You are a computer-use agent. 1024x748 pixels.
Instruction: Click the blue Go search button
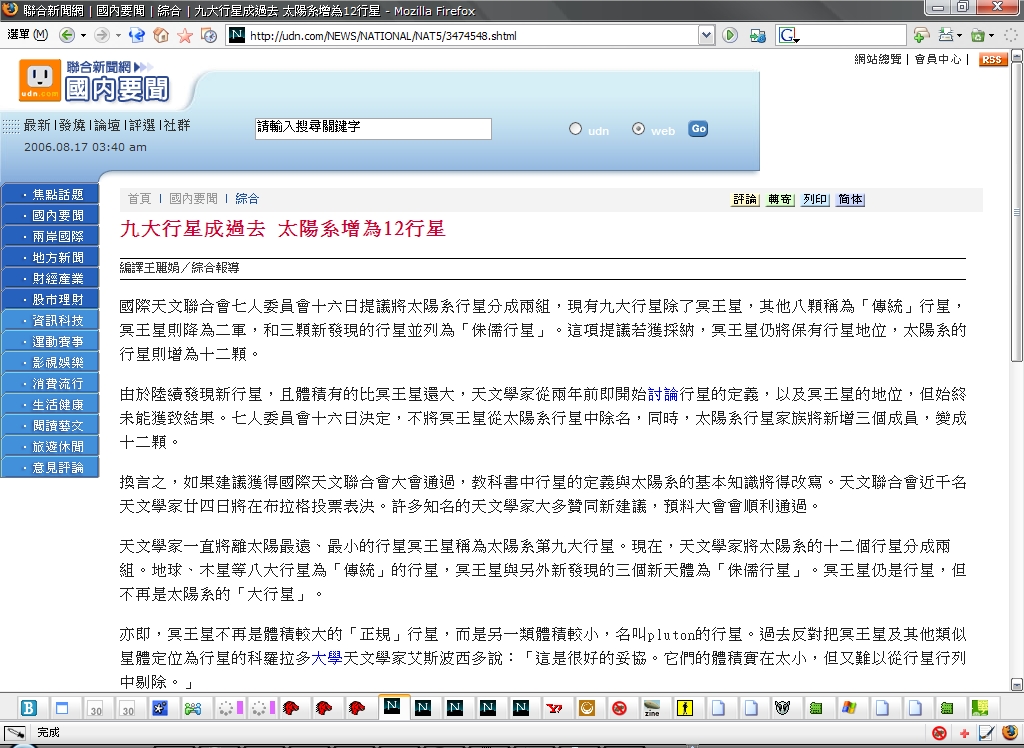point(698,129)
